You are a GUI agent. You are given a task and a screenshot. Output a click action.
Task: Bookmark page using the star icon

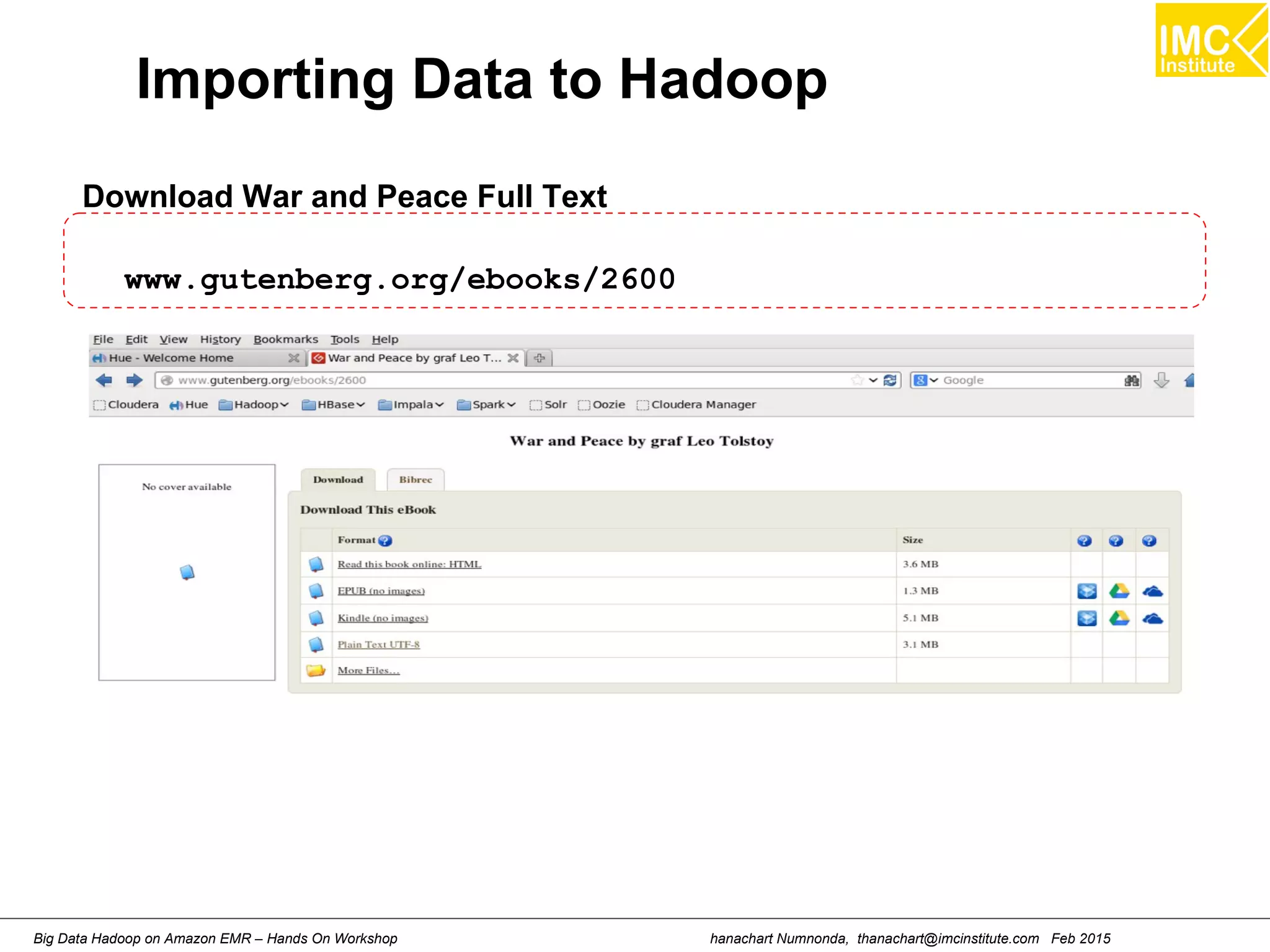click(x=857, y=380)
